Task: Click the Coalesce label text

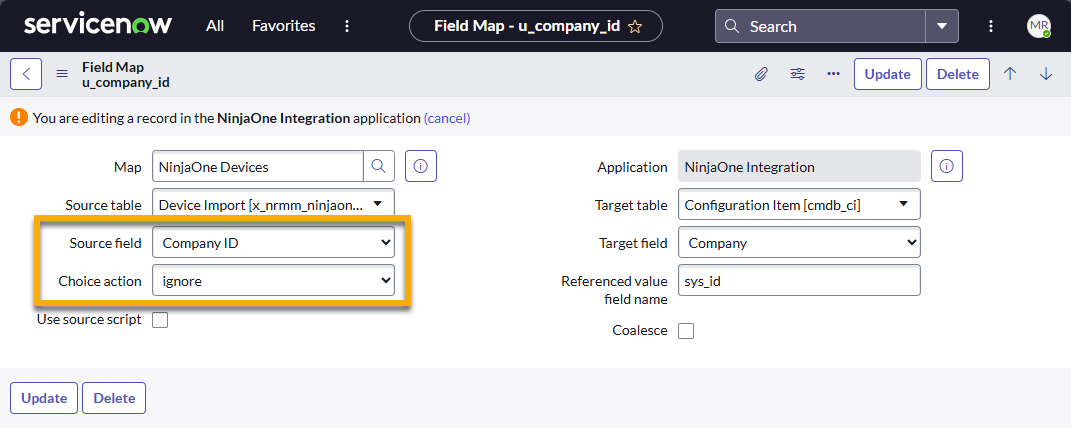Action: coord(640,330)
